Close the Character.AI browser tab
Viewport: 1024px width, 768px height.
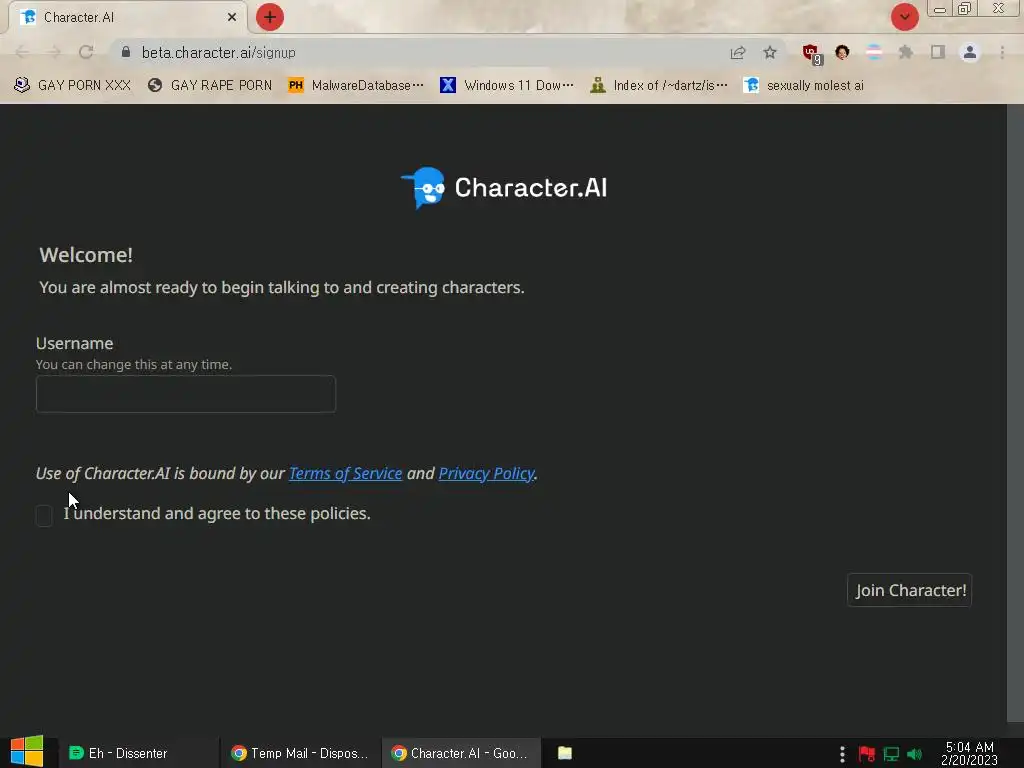coord(232,17)
